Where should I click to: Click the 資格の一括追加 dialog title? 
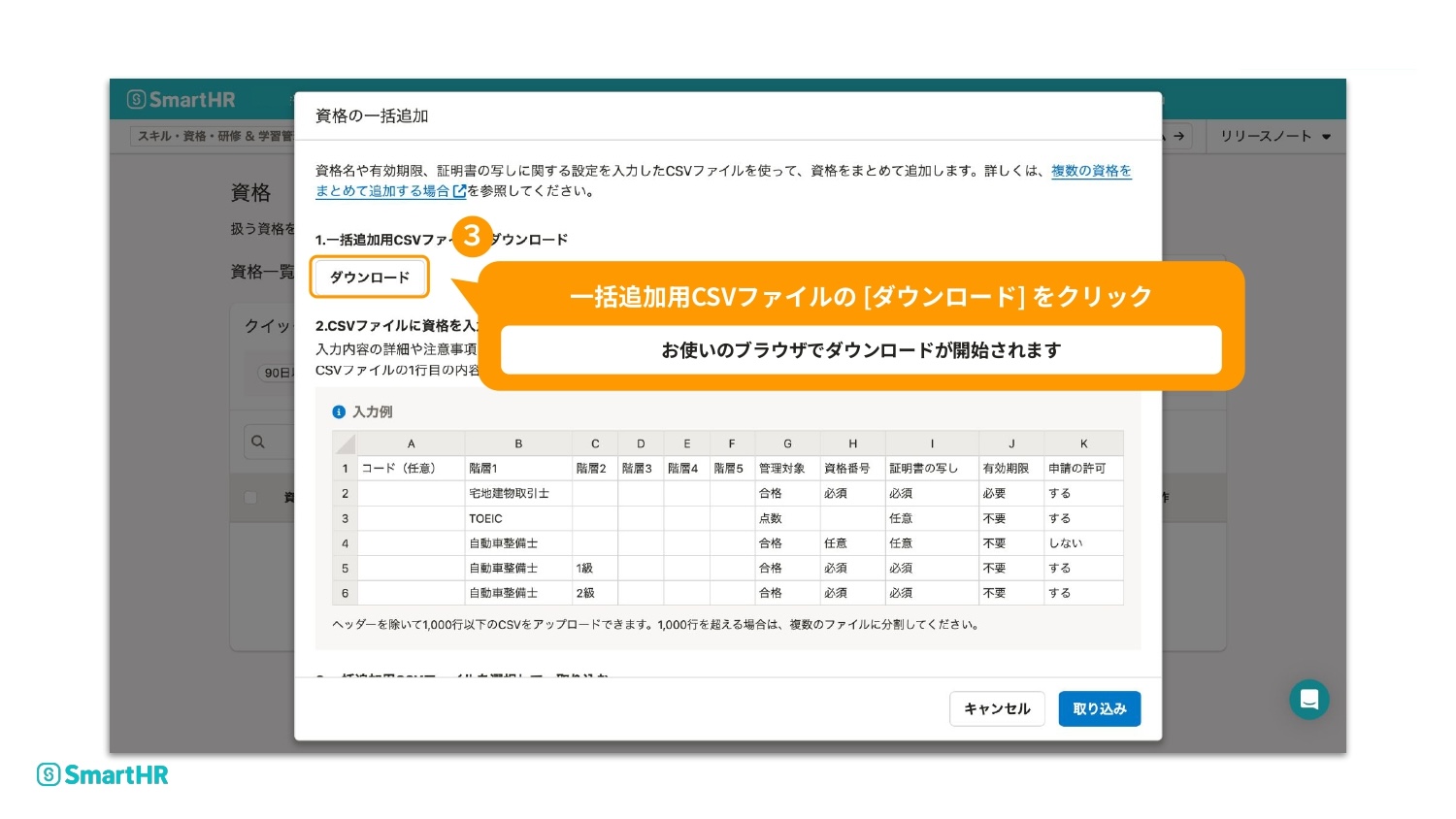point(372,115)
